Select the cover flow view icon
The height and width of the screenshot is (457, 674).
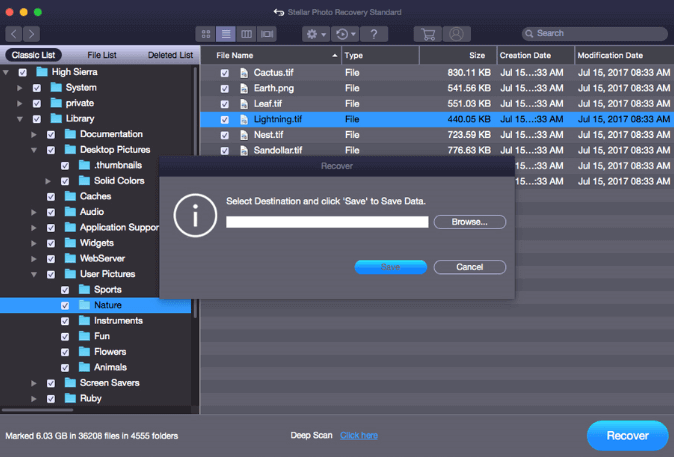[x=267, y=34]
